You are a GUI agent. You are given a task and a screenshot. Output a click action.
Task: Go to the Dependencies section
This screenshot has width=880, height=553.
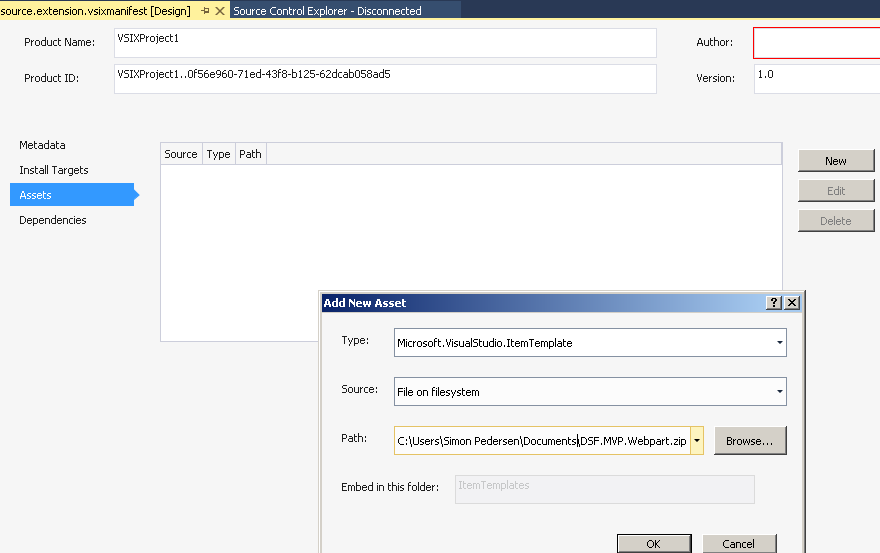[x=53, y=220]
